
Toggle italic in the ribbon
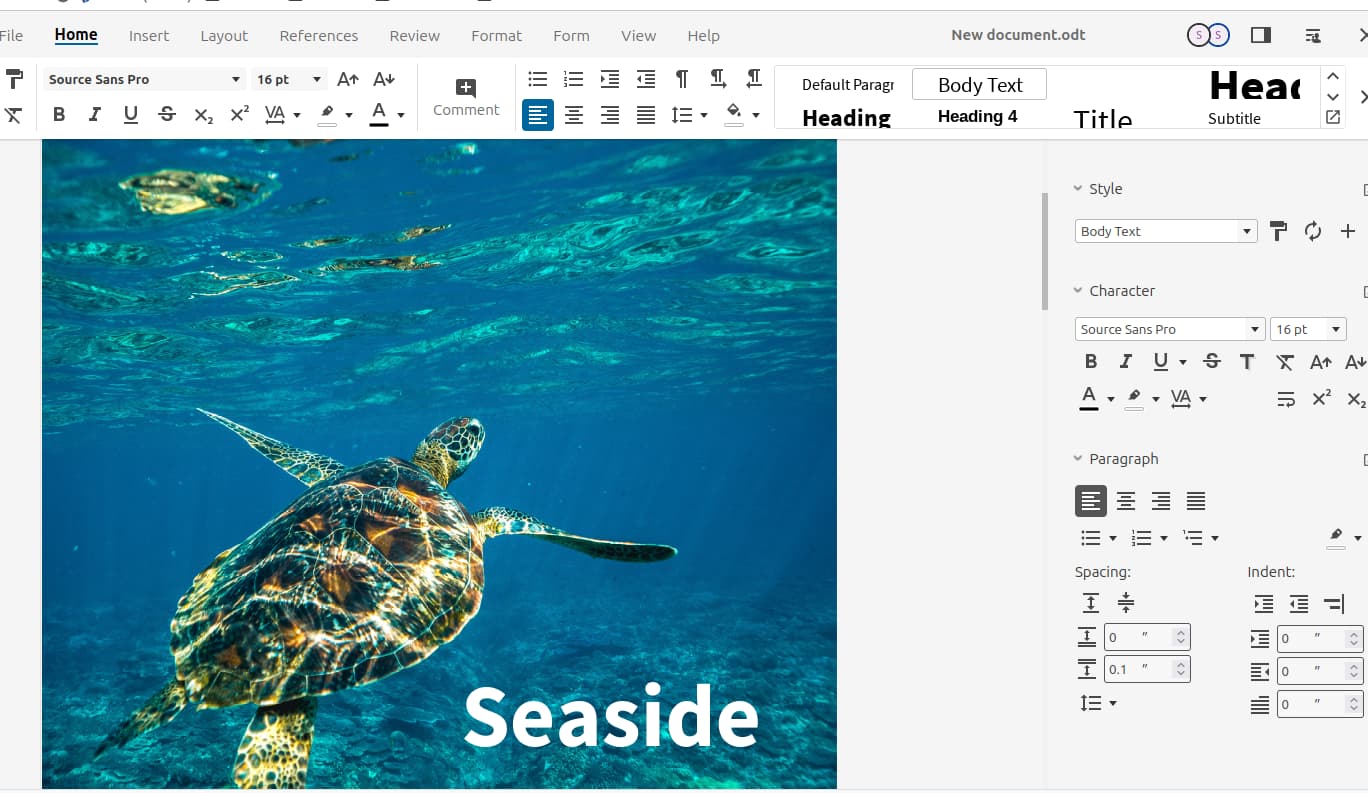[95, 115]
